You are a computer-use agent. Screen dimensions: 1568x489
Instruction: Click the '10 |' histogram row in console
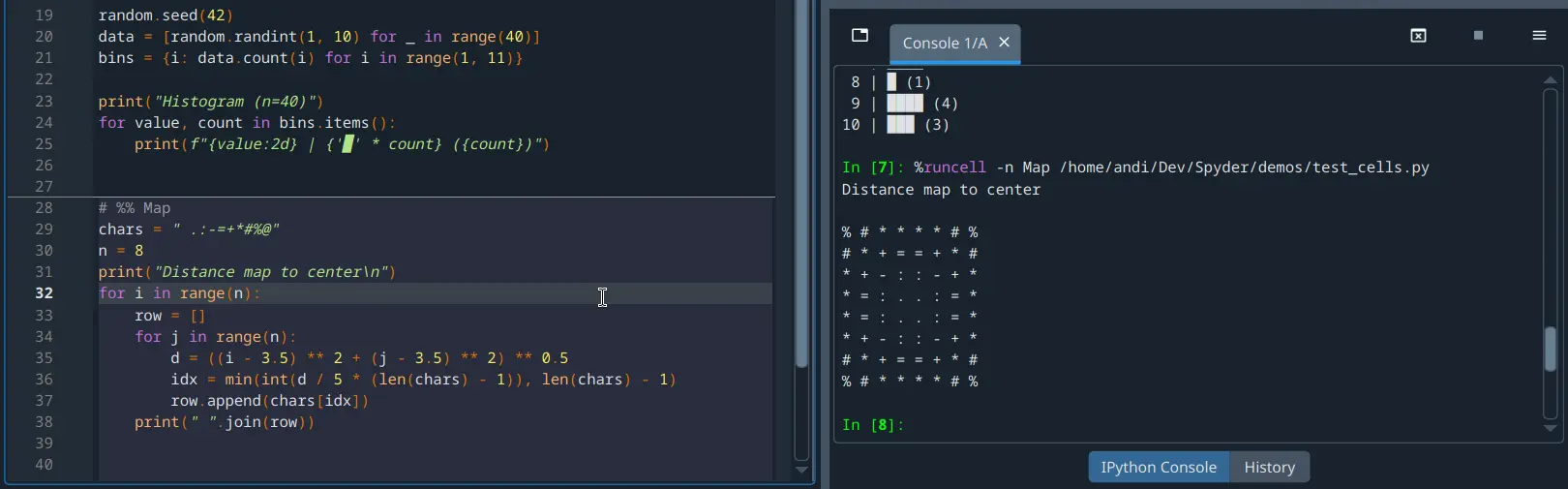pyautogui.click(x=895, y=125)
